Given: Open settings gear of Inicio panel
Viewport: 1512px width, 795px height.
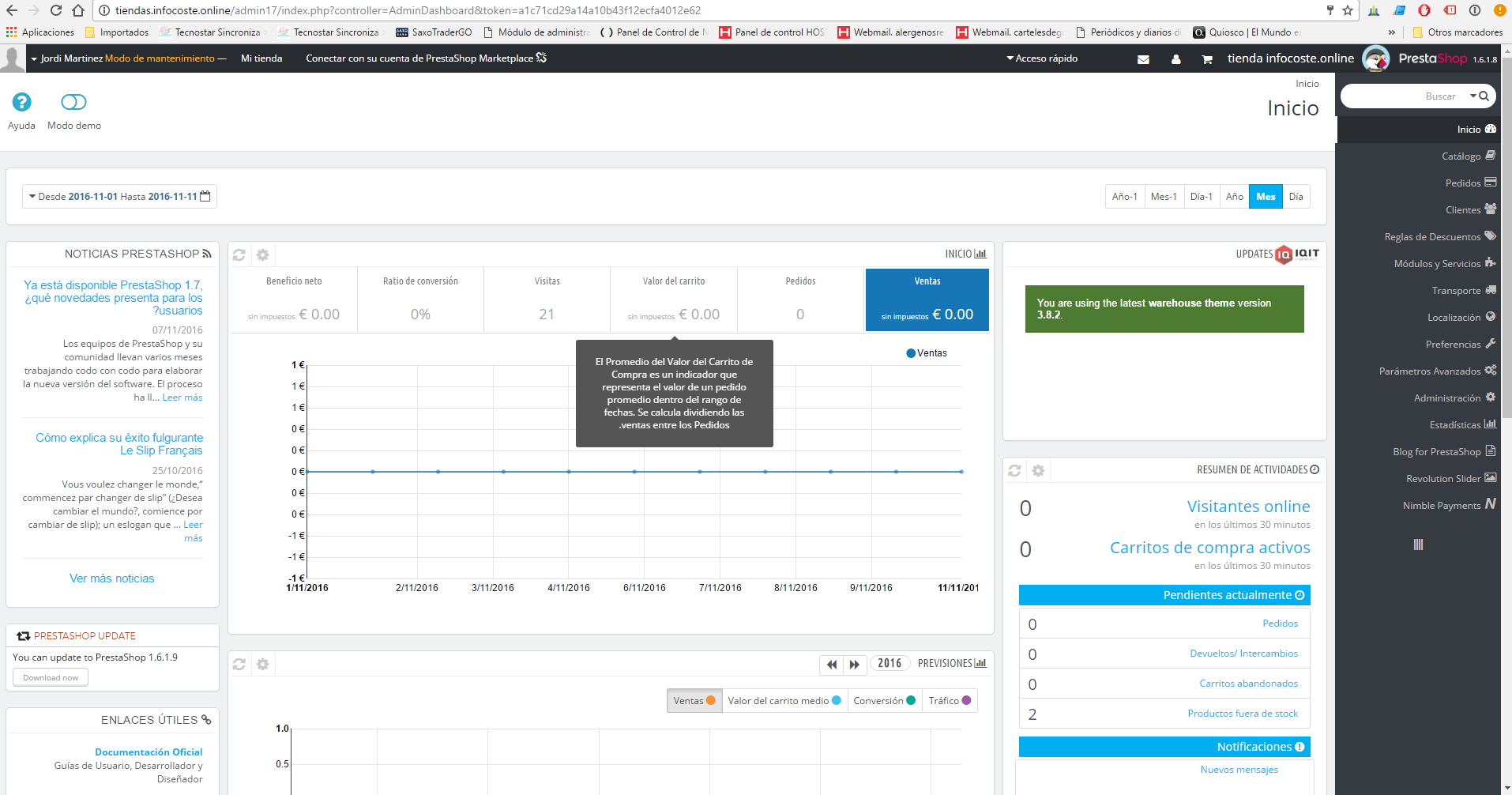Looking at the screenshot, I should [x=263, y=254].
